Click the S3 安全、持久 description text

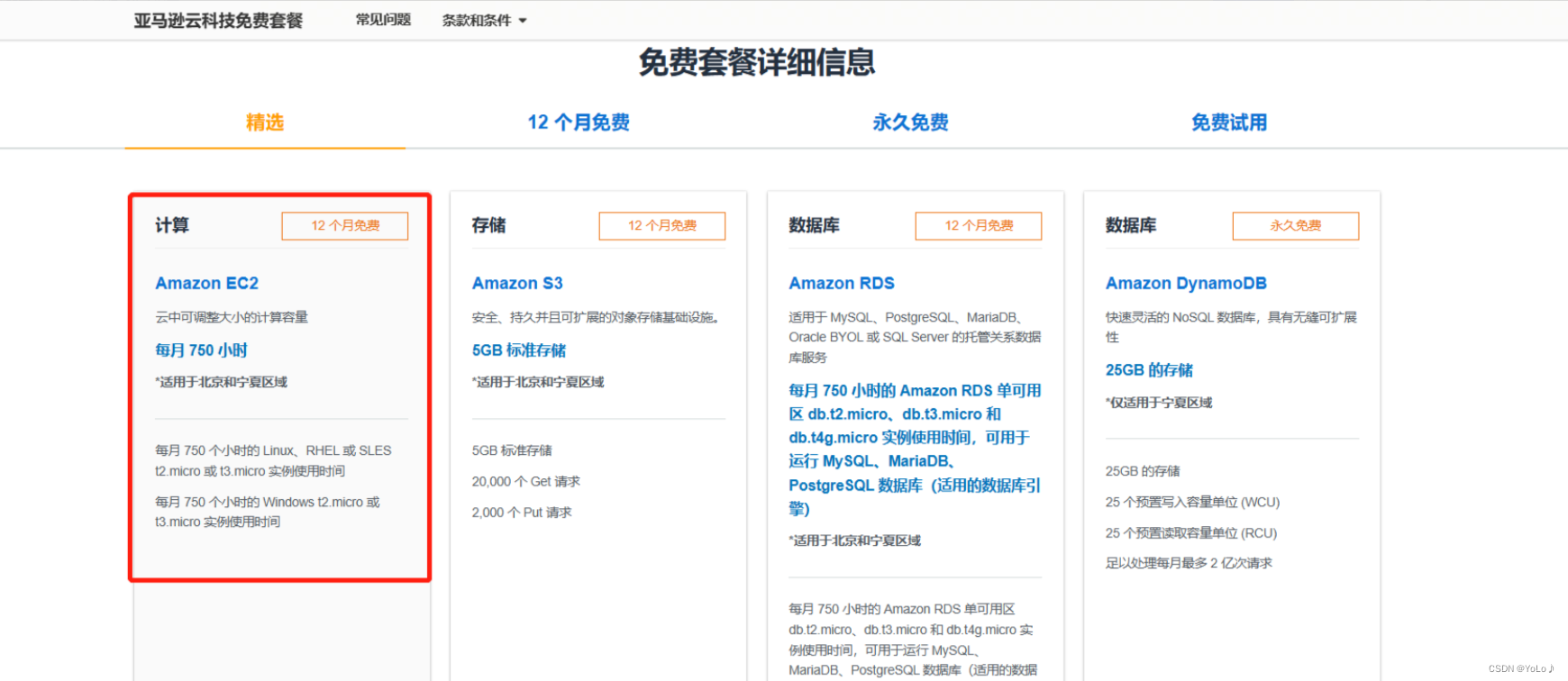(x=597, y=317)
